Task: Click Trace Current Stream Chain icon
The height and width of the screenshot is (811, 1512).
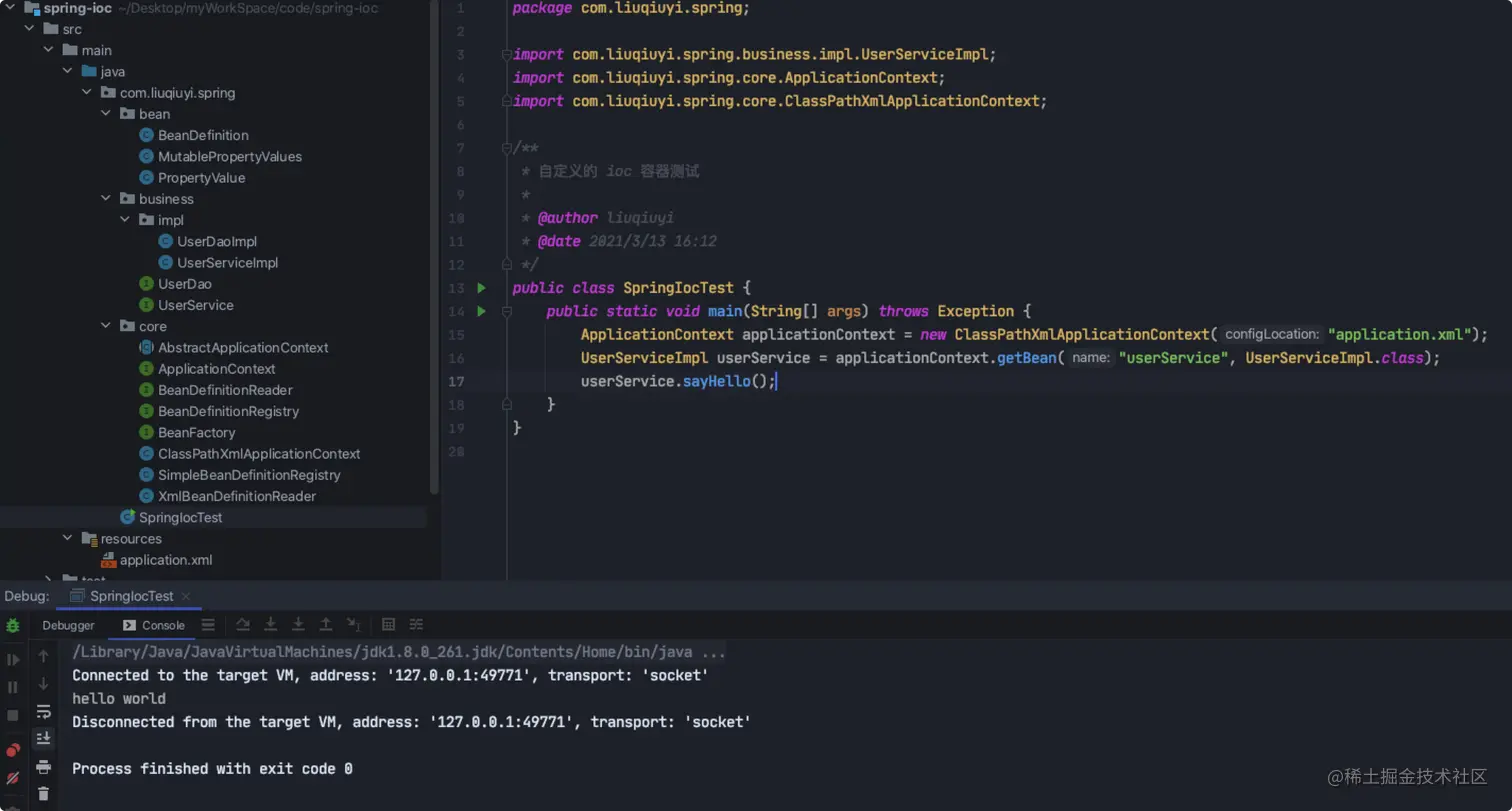Action: click(417, 625)
